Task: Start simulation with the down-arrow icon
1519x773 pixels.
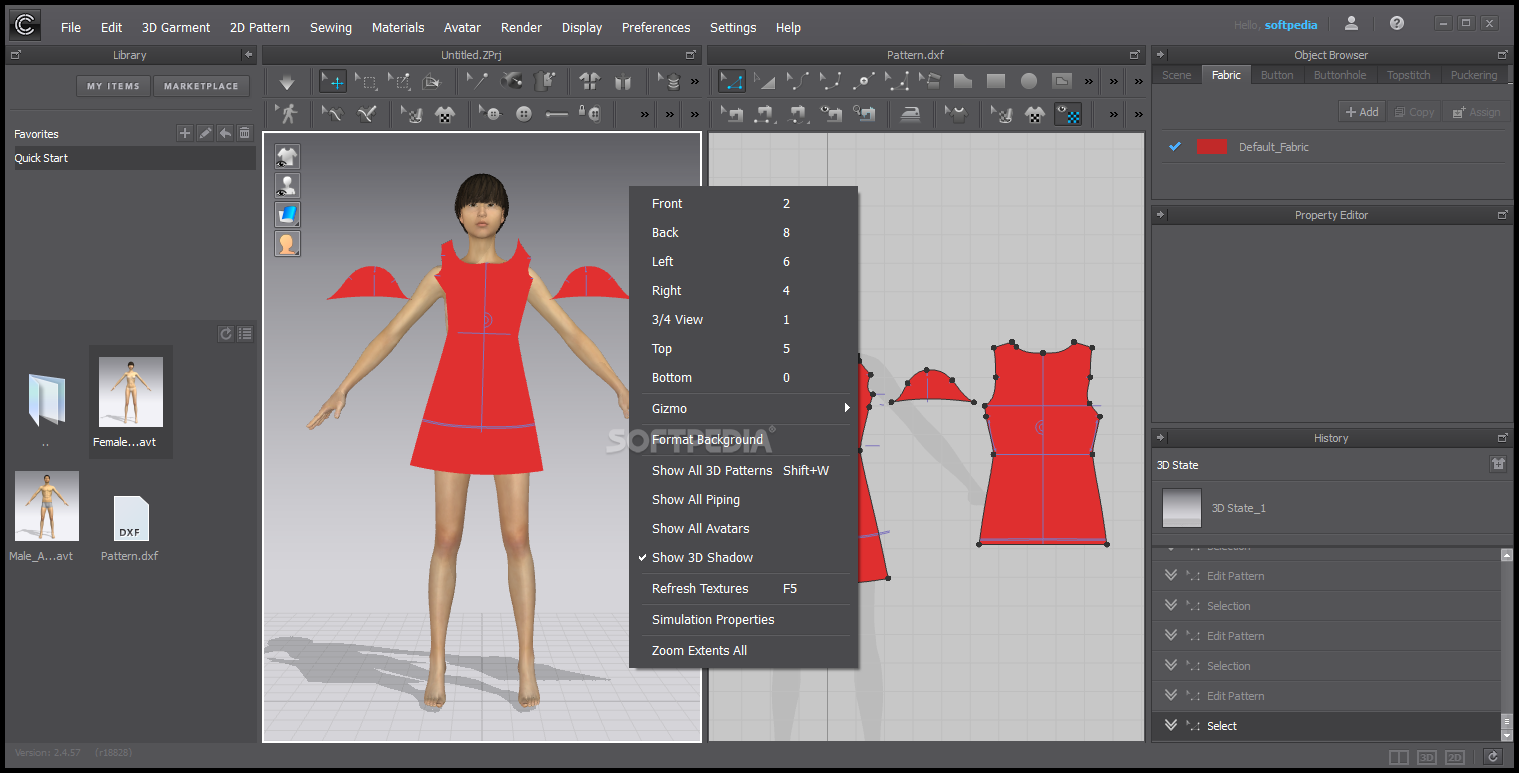Action: [287, 82]
